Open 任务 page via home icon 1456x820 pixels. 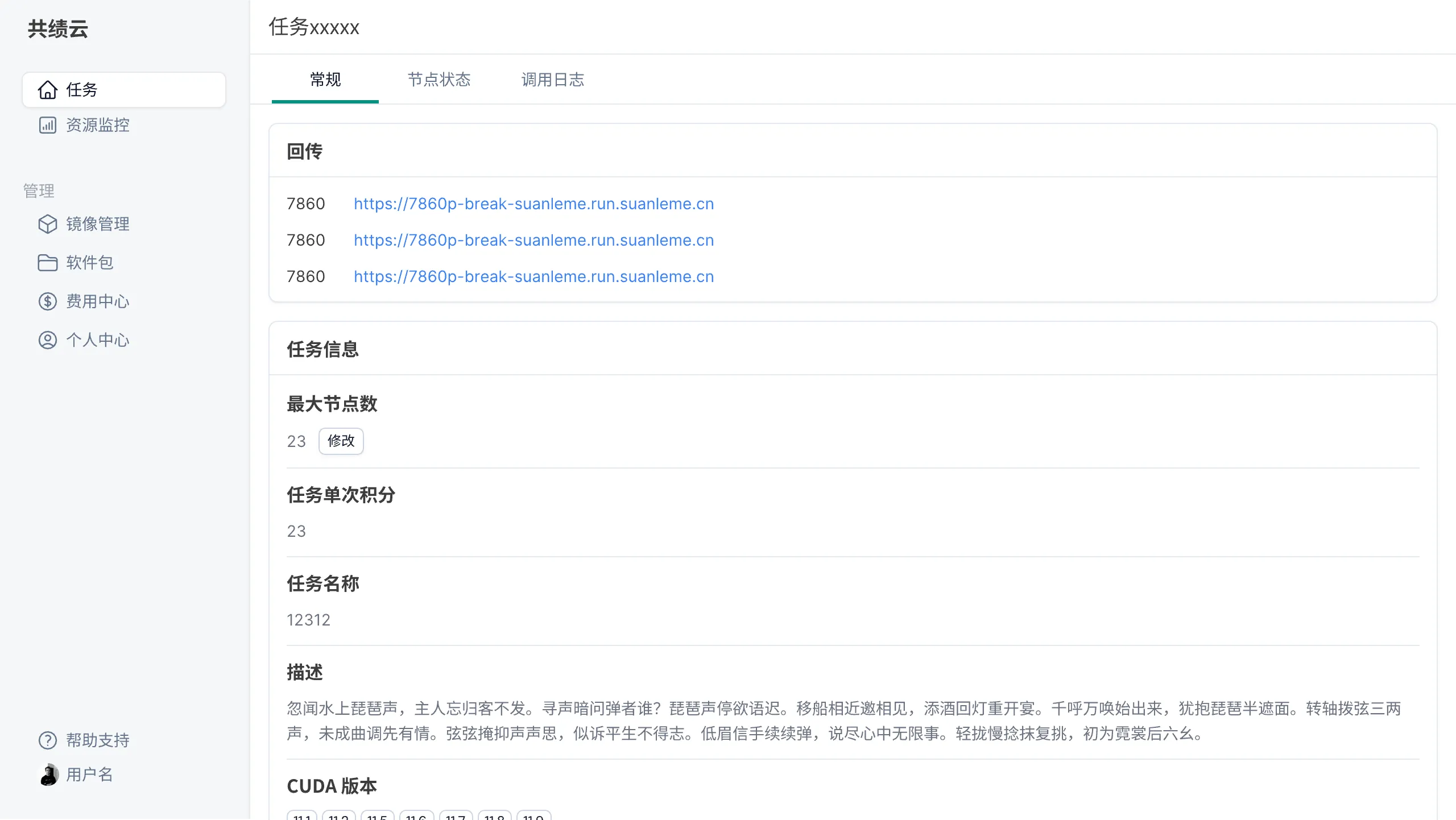click(48, 89)
